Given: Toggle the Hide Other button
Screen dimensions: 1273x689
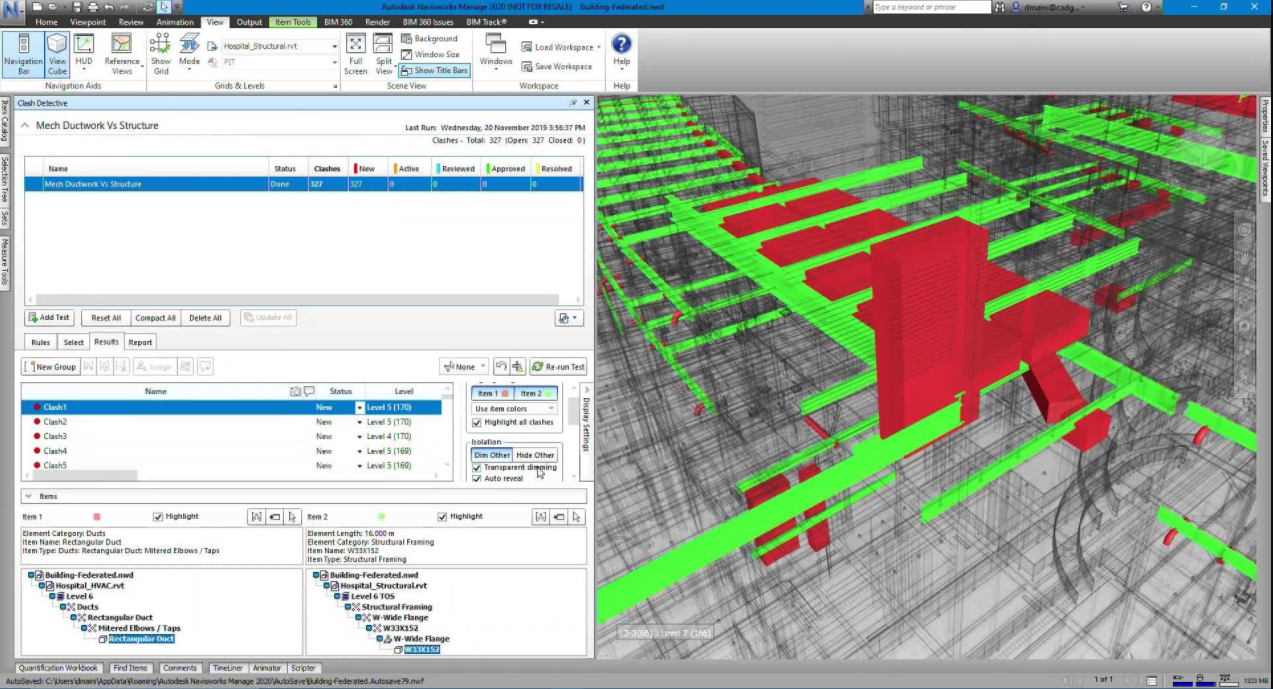Looking at the screenshot, I should (535, 455).
